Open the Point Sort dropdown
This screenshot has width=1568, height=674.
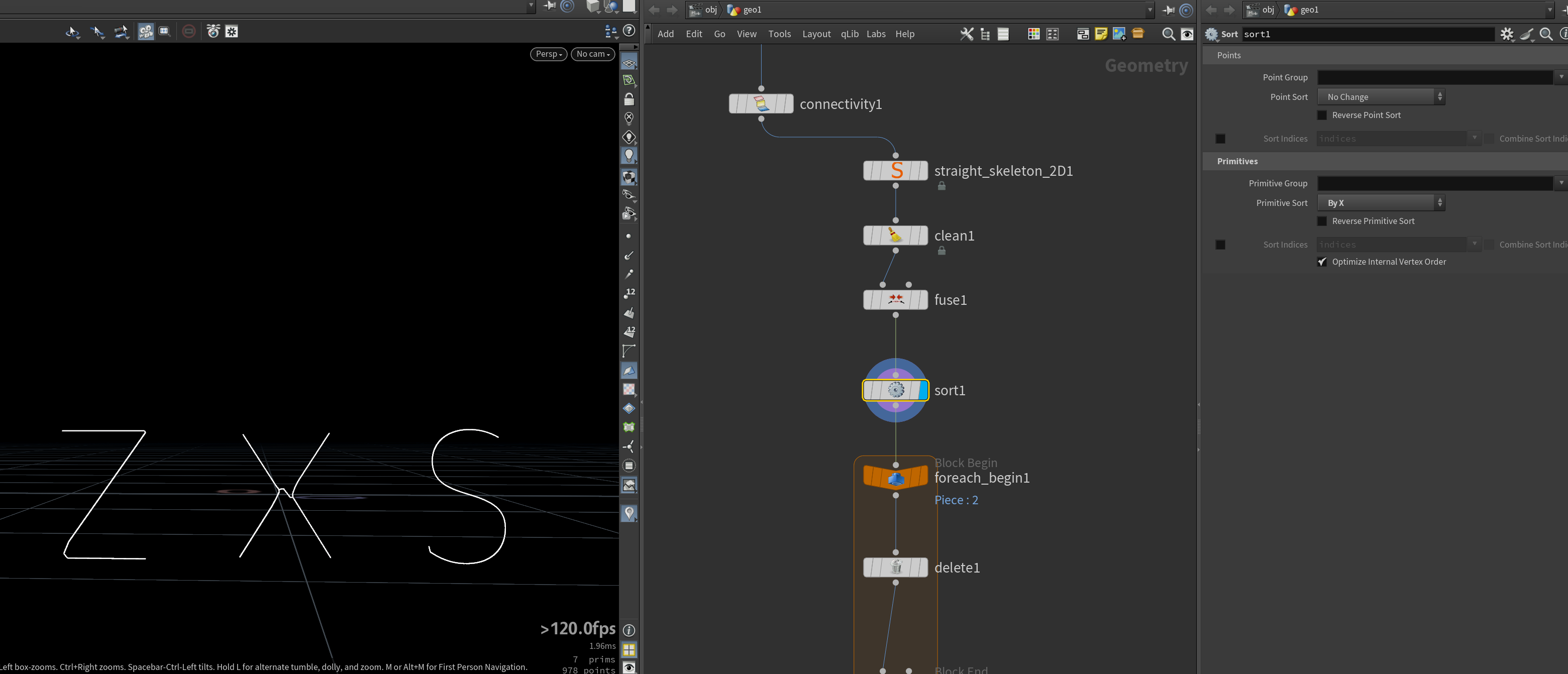tap(1381, 97)
